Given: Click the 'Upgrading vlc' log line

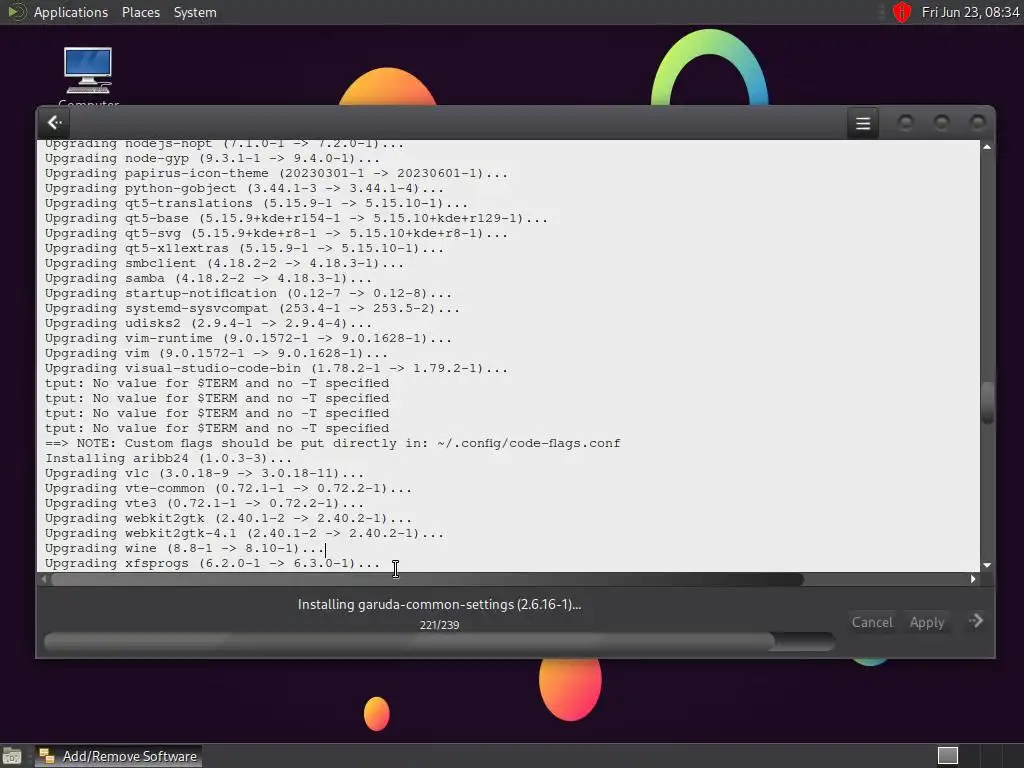Looking at the screenshot, I should 204,473.
